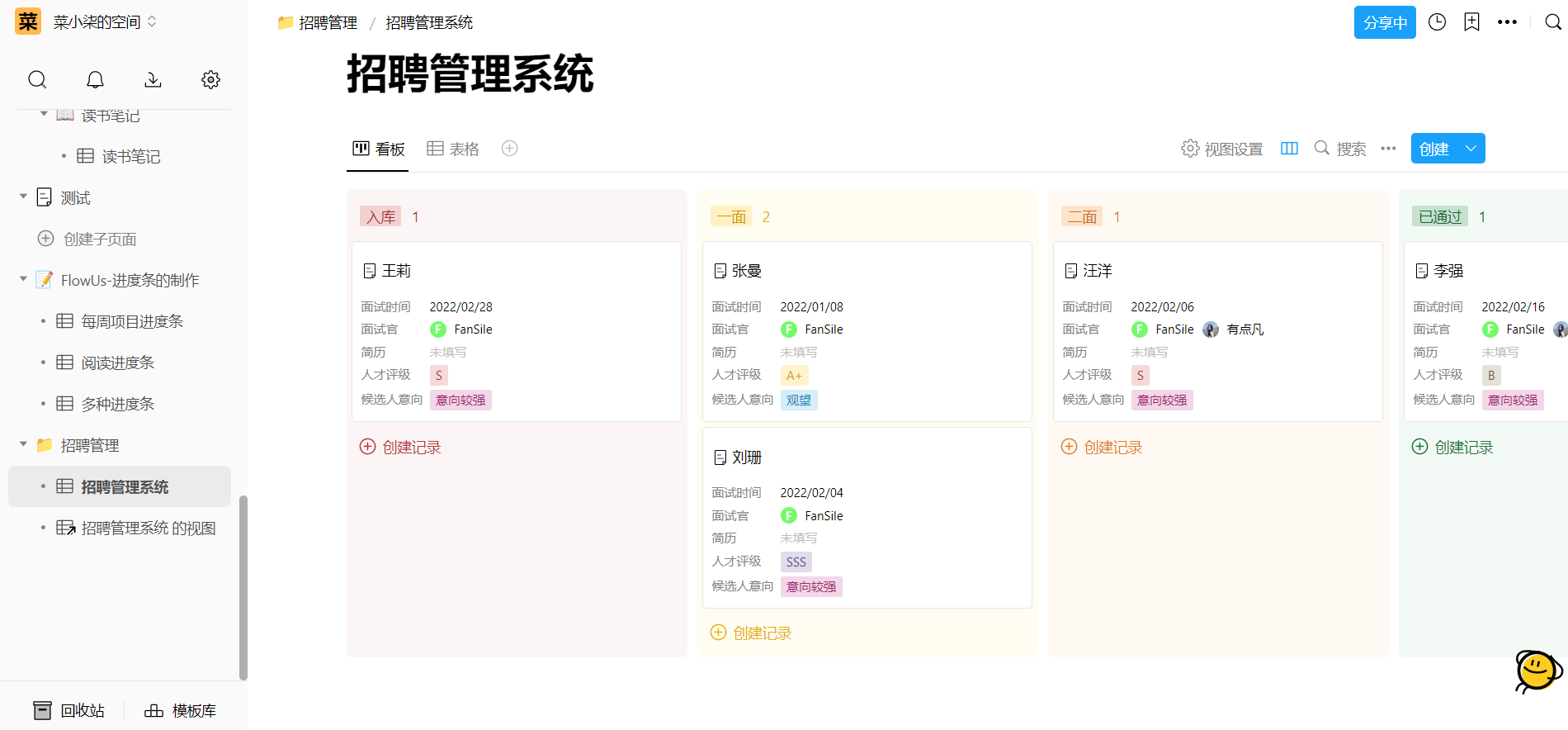The image size is (1568, 730).
Task: Select 招聘管理系统 in sidebar
Action: [x=120, y=486]
